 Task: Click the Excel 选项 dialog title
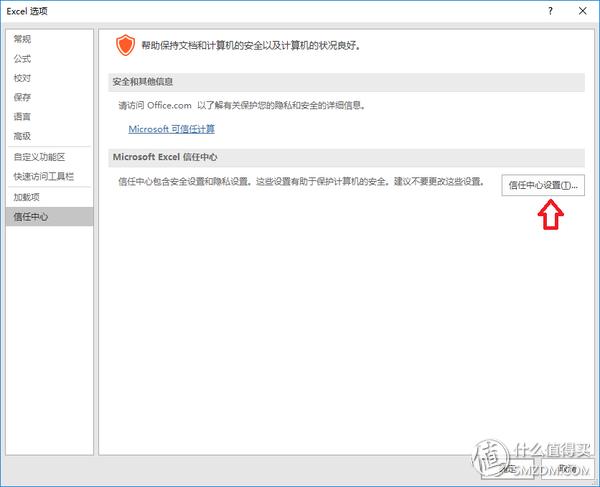pos(27,11)
